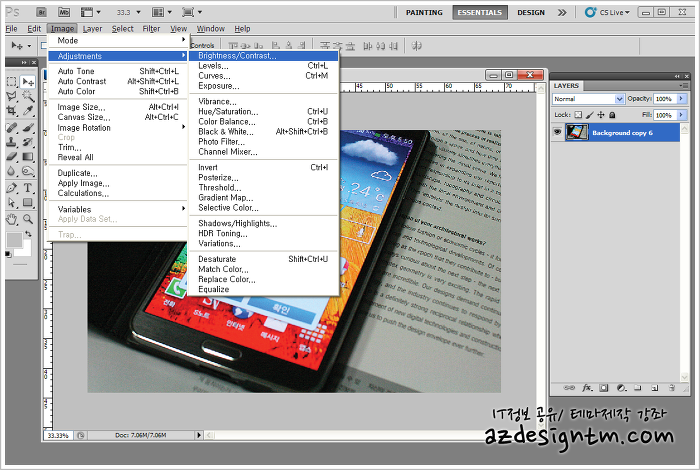Select the Eyedropper tool
The width and height of the screenshot is (700, 470).
(28, 110)
